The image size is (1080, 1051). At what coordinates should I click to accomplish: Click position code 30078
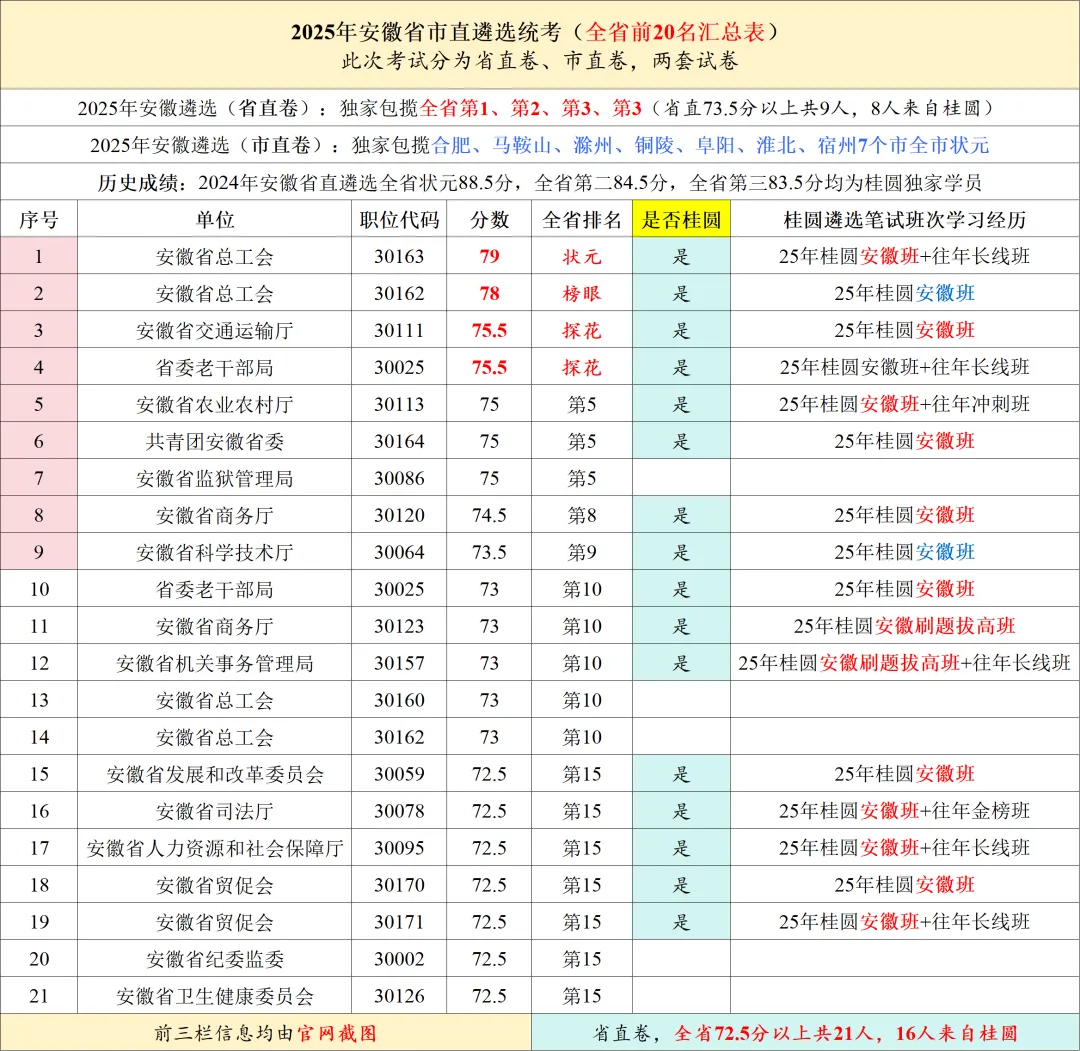point(399,811)
